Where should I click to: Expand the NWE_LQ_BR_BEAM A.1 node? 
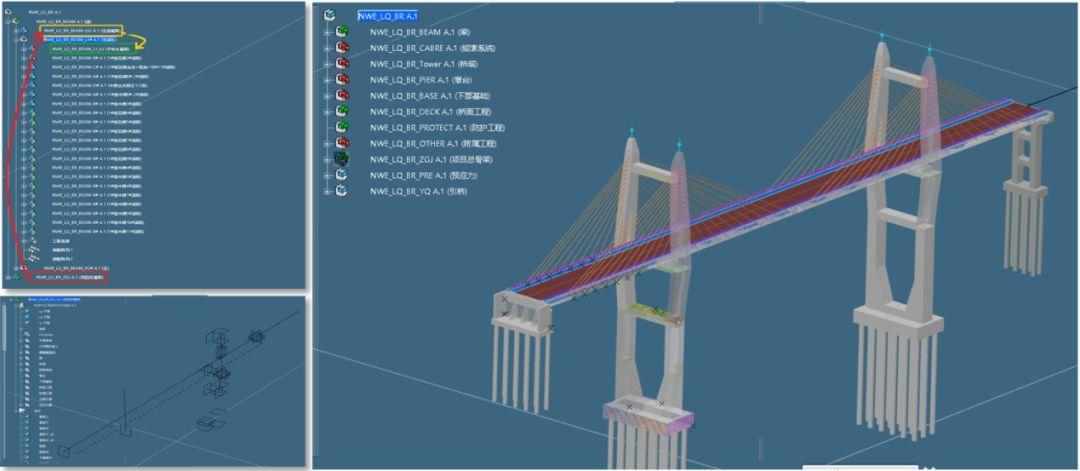[326, 32]
